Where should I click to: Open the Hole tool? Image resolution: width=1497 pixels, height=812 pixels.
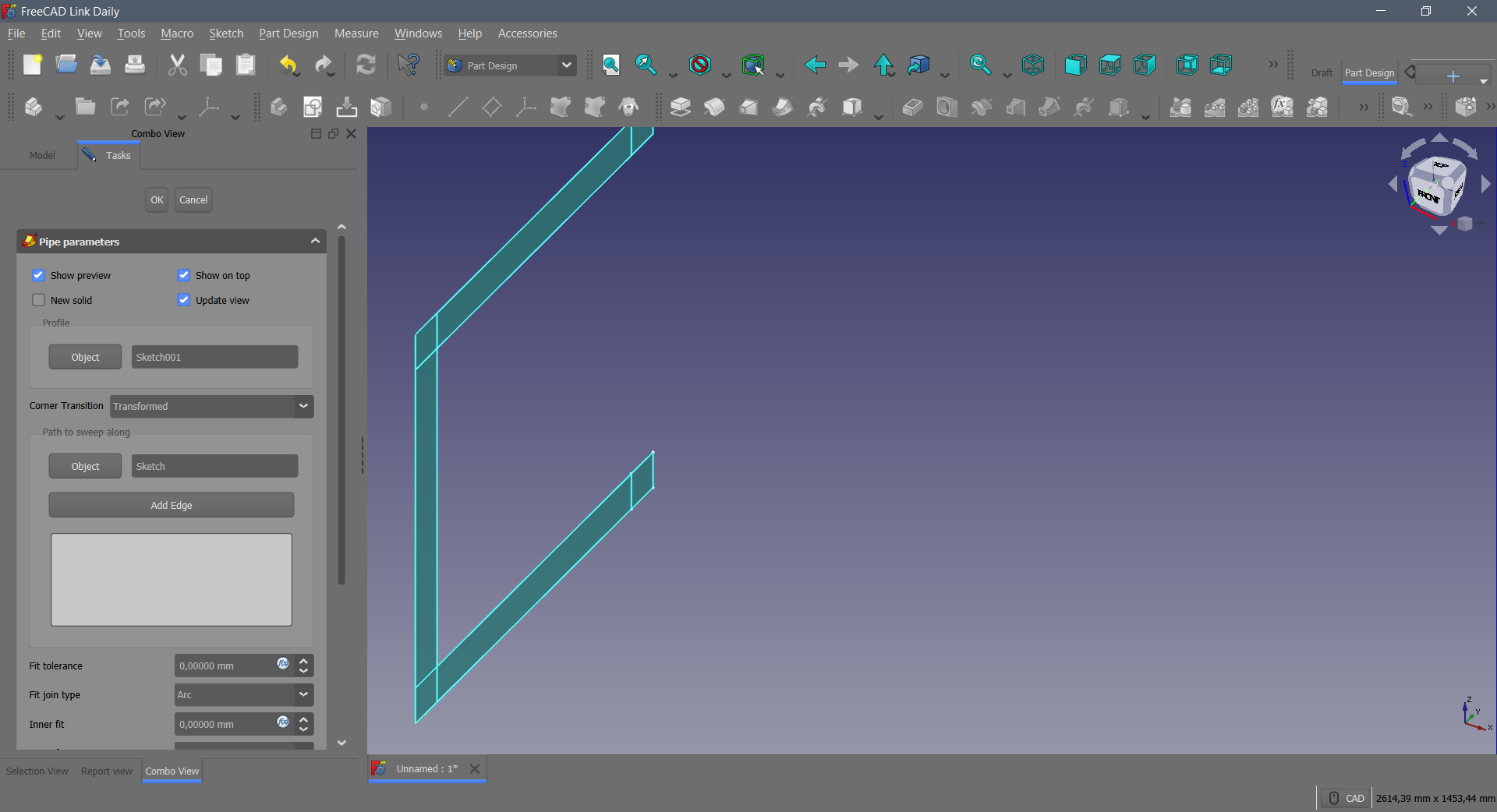(946, 107)
